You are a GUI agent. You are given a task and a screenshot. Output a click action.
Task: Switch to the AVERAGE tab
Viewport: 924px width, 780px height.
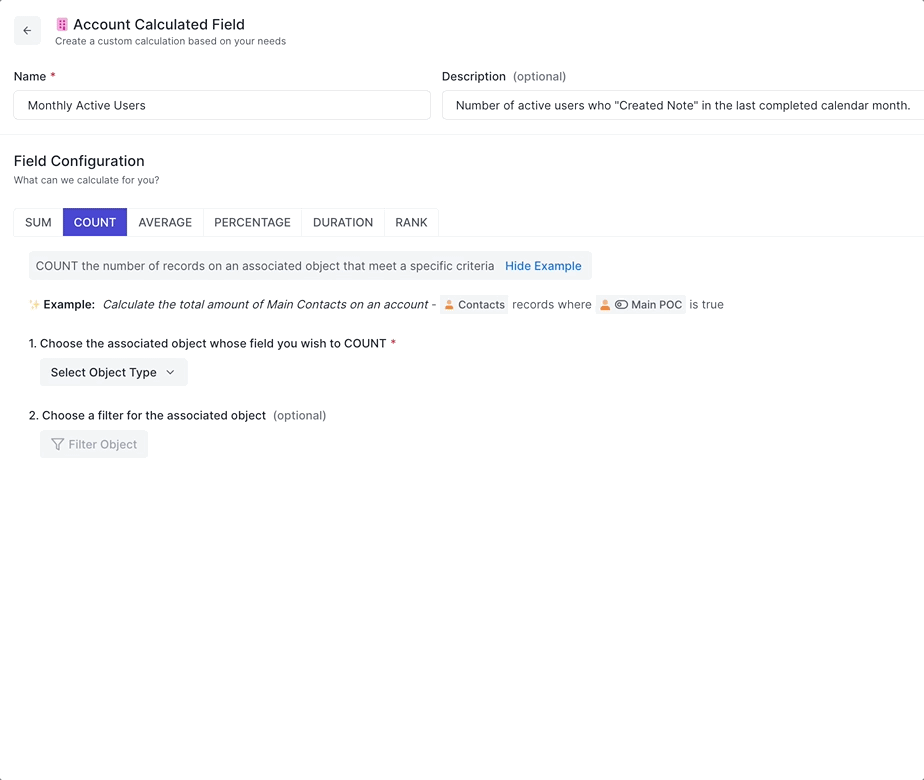pyautogui.click(x=165, y=222)
